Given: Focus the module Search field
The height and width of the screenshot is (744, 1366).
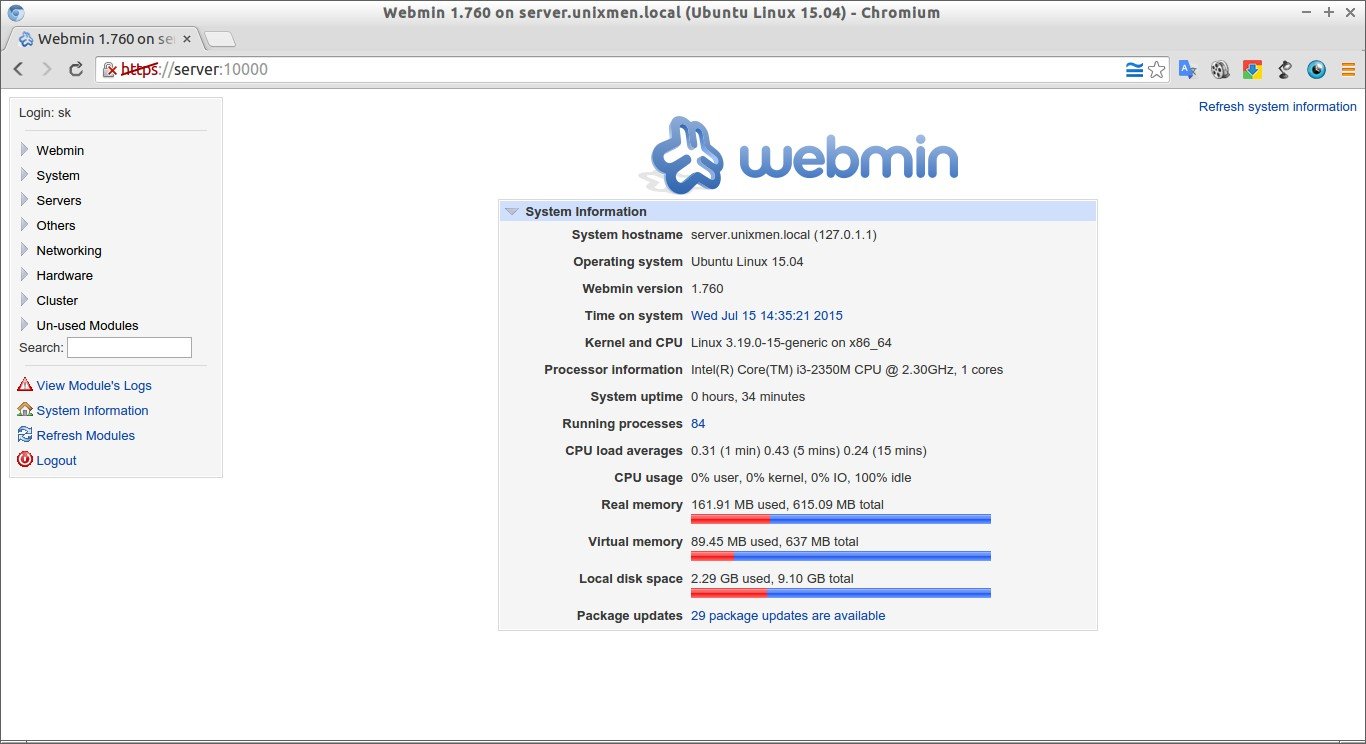Looking at the screenshot, I should pos(129,348).
